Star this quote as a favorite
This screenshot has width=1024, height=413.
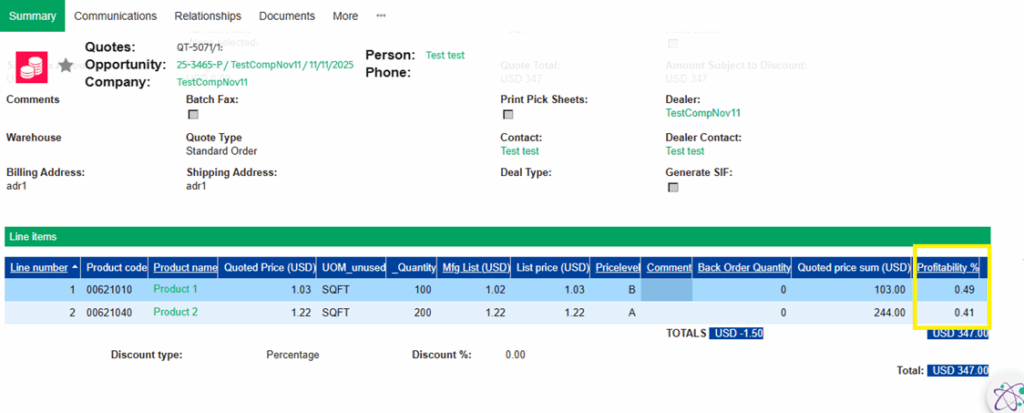(x=66, y=66)
